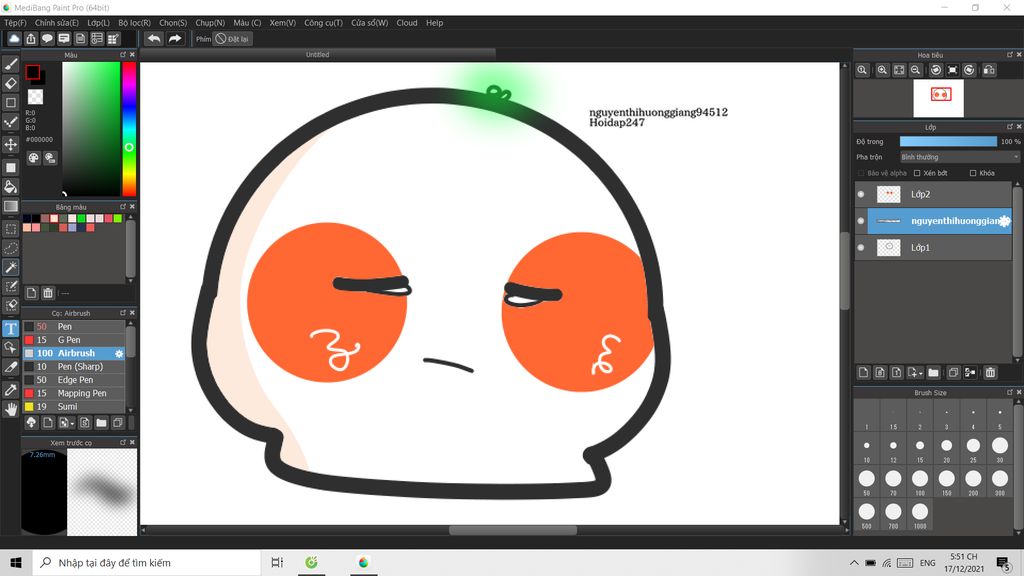Image resolution: width=1024 pixels, height=576 pixels.
Task: Click the Windows taskbar search box
Action: point(146,562)
